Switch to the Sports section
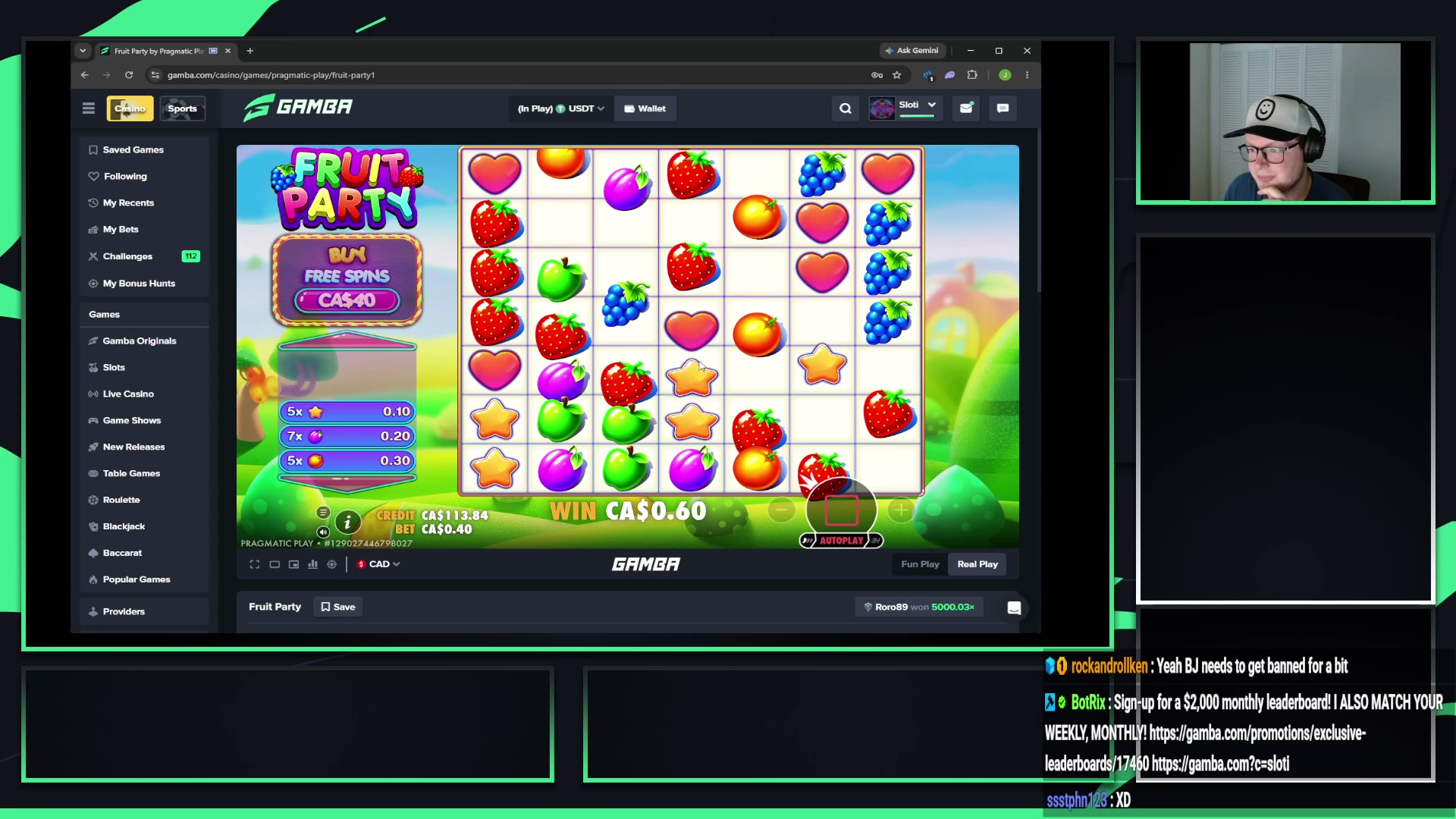1456x819 pixels. [x=182, y=108]
